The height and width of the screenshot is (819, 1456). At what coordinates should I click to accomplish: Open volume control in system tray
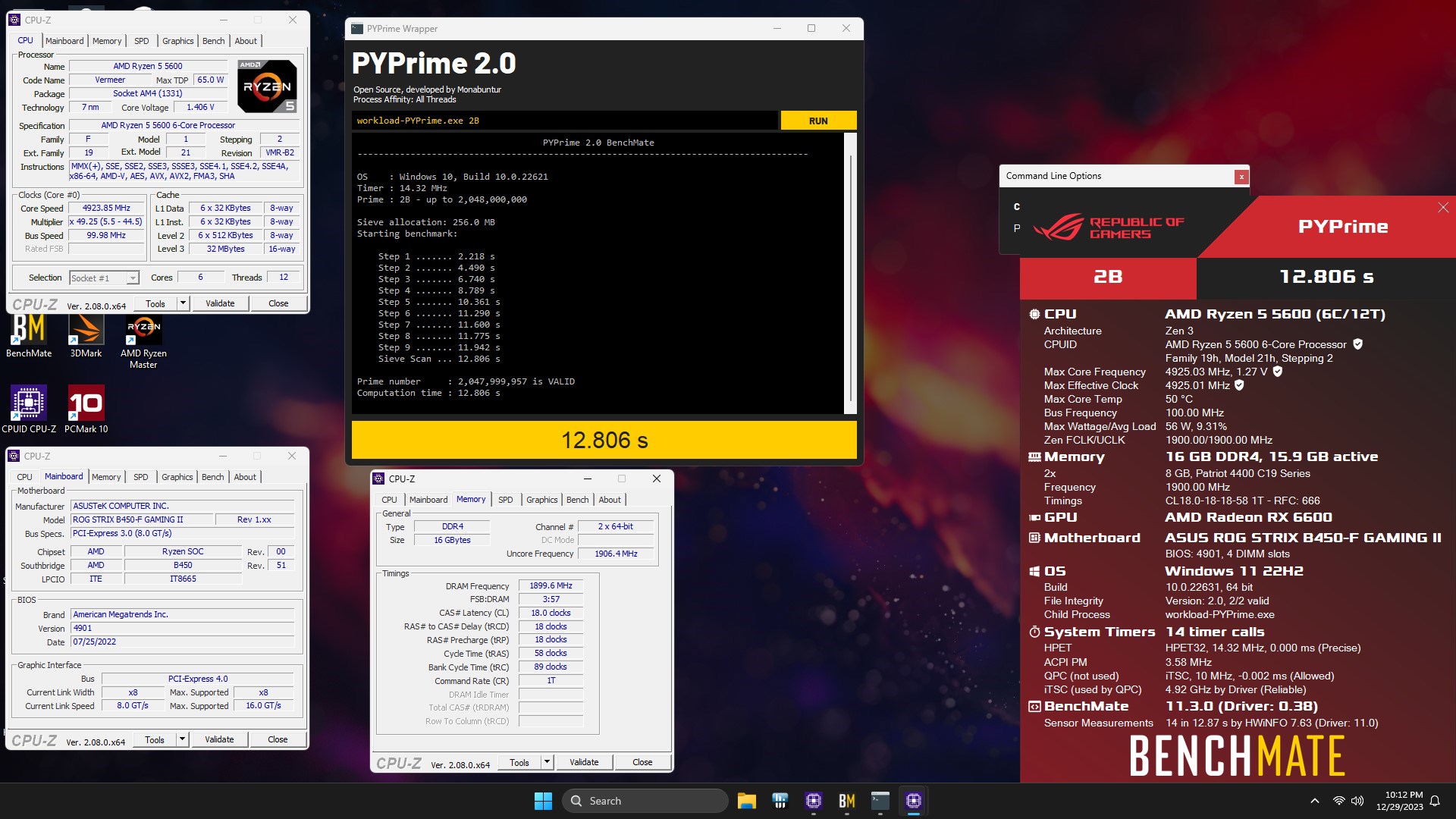(x=1357, y=801)
